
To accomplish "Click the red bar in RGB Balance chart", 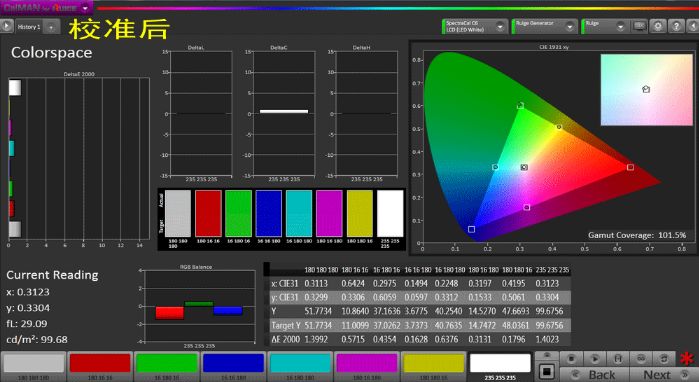I will [x=170, y=312].
